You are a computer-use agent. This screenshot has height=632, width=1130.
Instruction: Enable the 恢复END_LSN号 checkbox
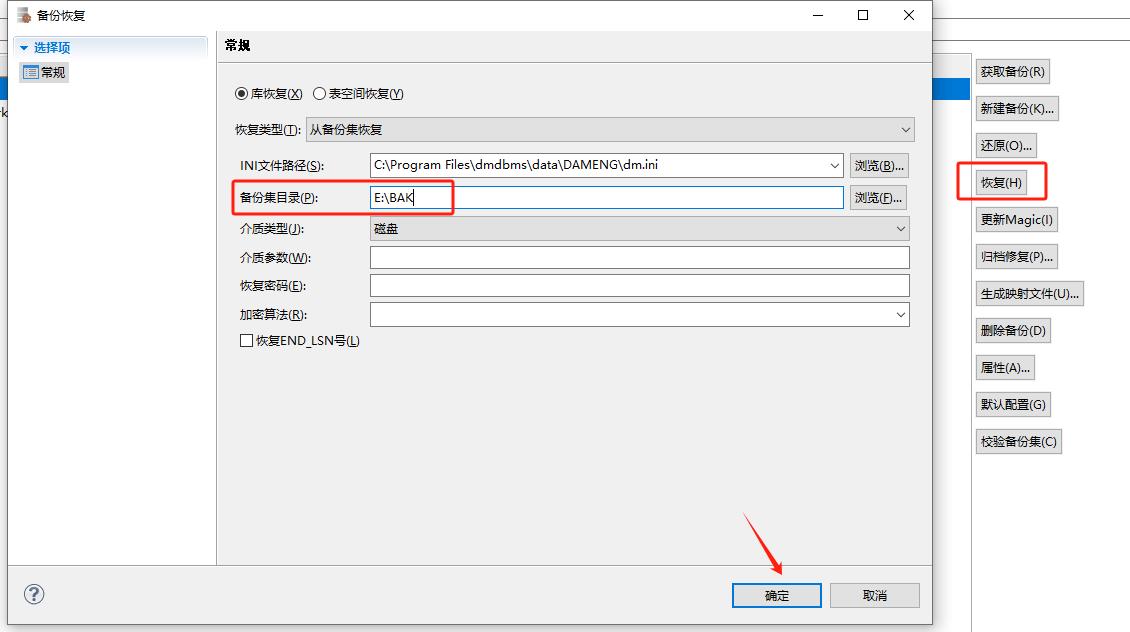click(246, 341)
